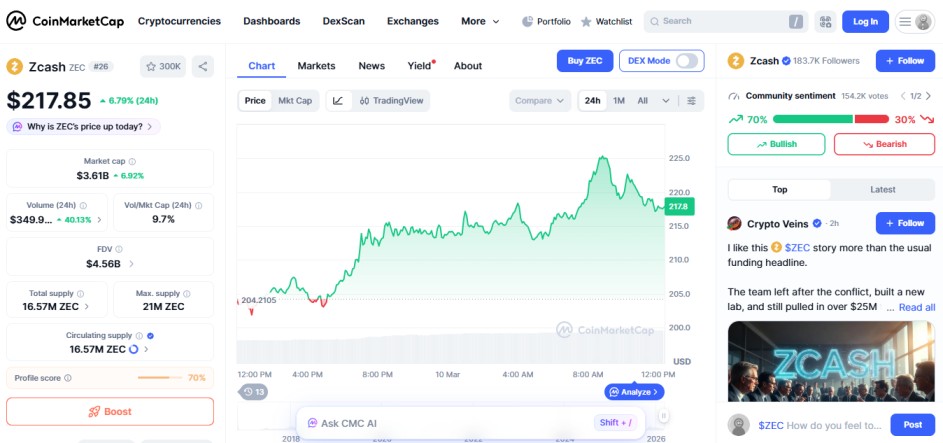
Task: Switch to line chart style icon
Action: tap(338, 100)
